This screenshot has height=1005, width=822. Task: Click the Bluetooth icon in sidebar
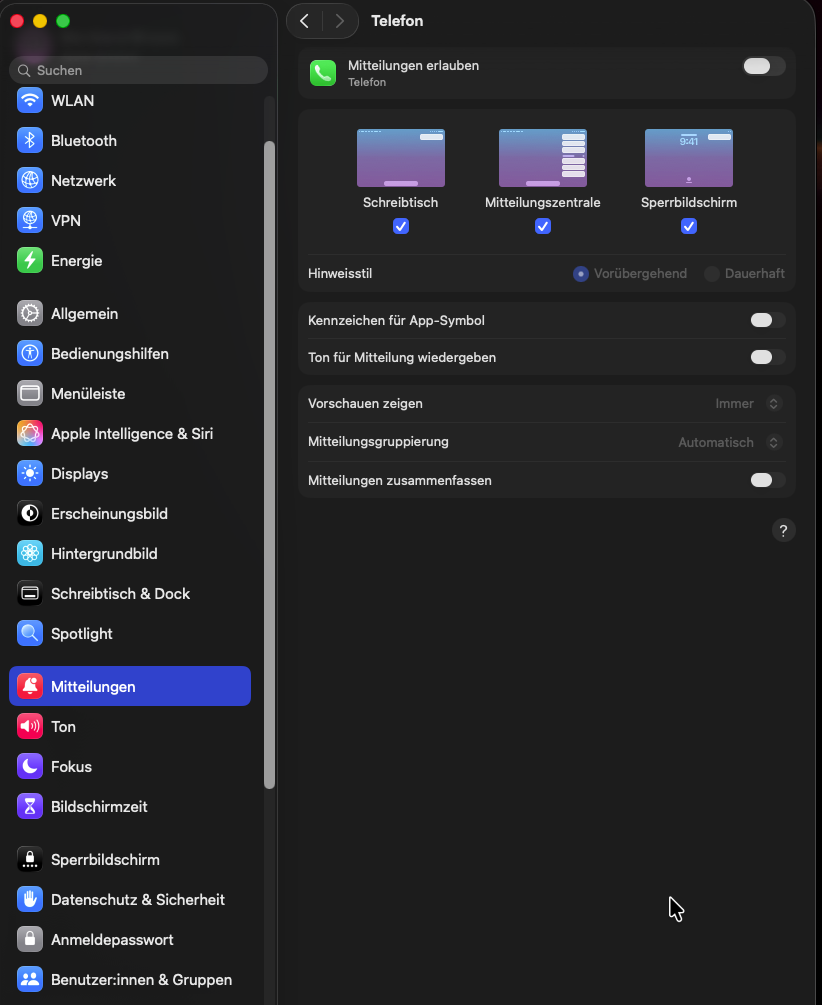(x=29, y=140)
